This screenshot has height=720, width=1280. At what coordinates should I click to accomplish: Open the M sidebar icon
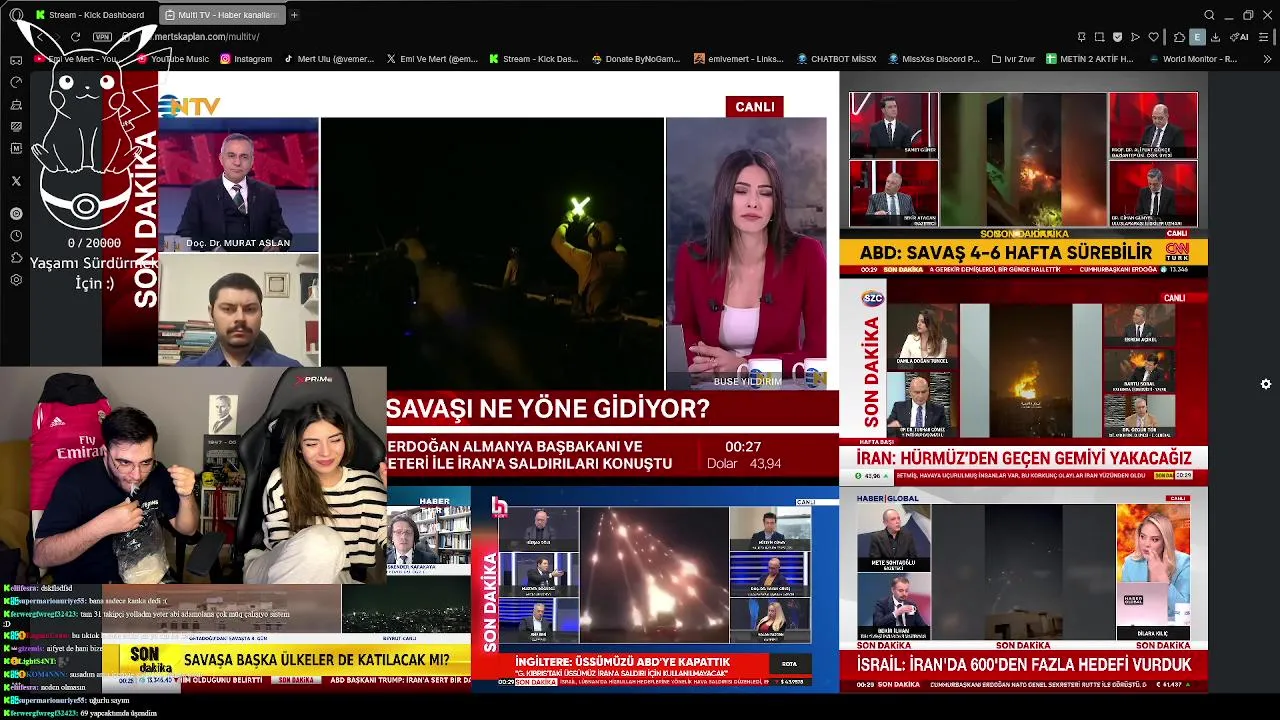click(x=16, y=148)
